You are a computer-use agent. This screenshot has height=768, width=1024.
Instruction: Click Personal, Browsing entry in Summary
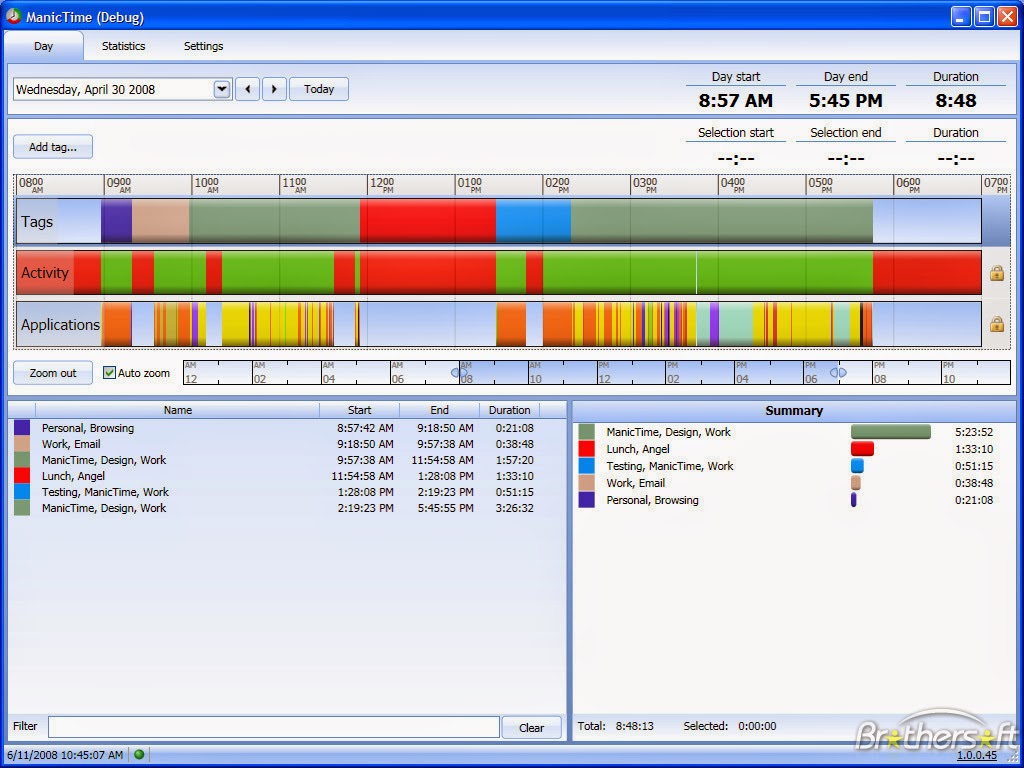(x=652, y=500)
